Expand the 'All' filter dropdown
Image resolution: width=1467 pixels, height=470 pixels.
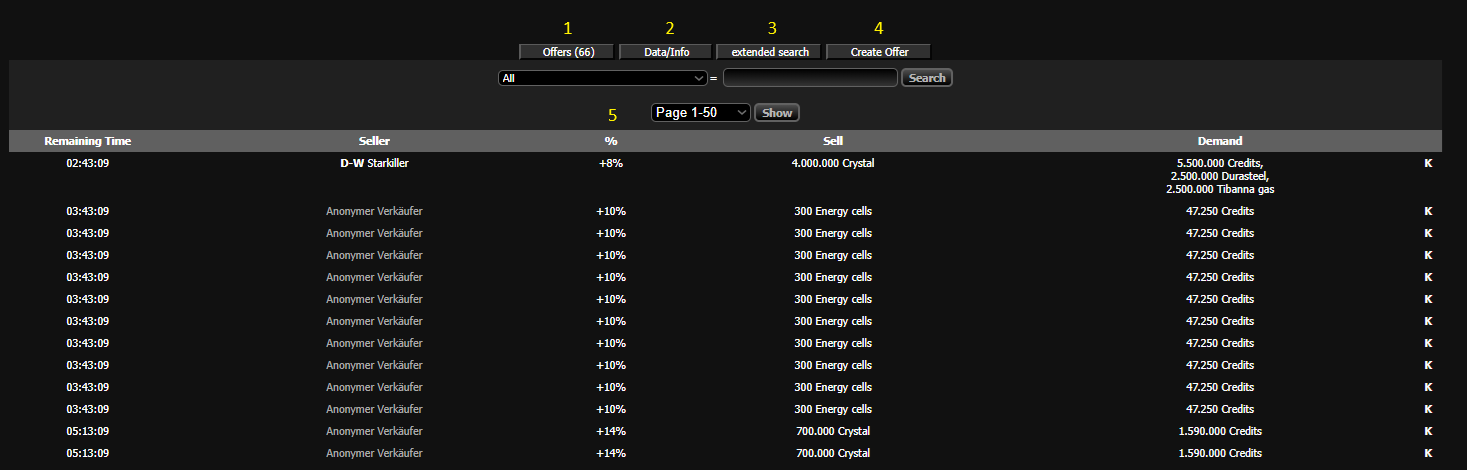(x=603, y=78)
